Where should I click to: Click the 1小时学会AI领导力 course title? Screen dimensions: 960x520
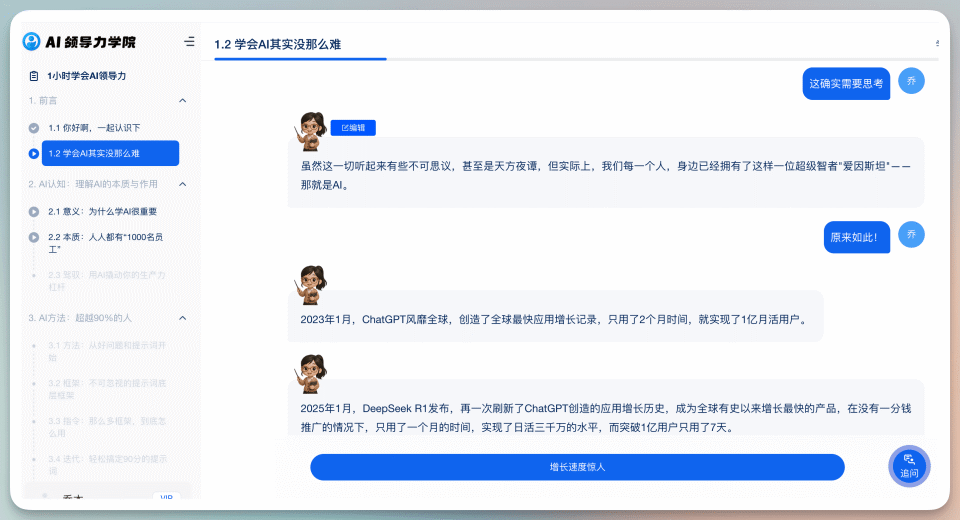[86, 76]
